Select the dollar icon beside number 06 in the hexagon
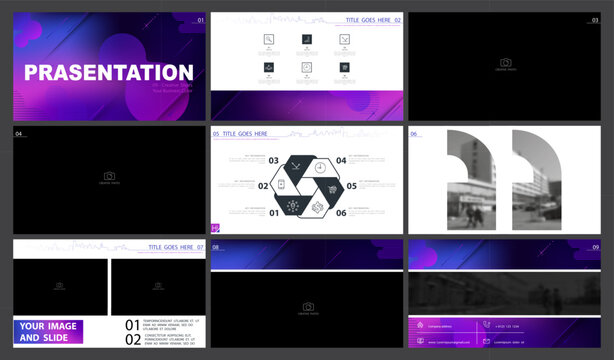614x360 pixels. point(318,208)
